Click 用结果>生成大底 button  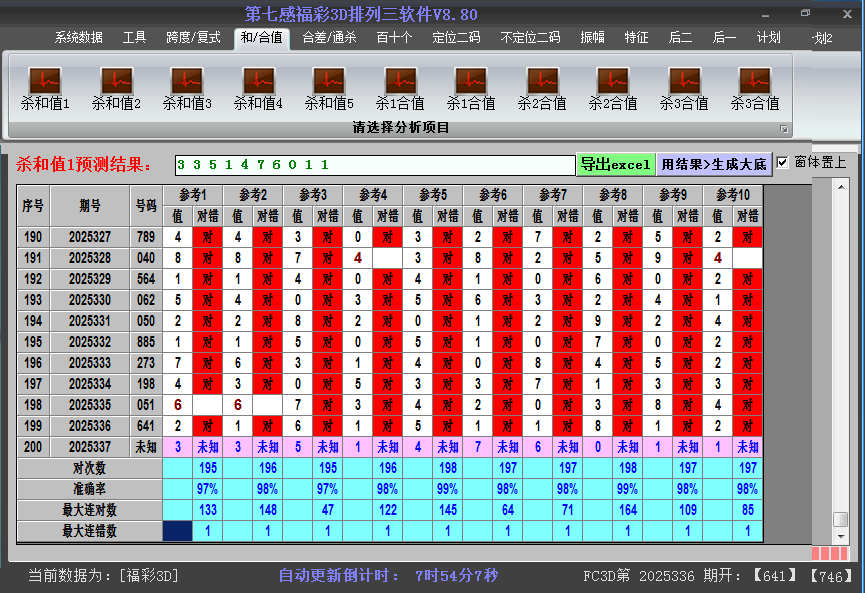point(714,164)
